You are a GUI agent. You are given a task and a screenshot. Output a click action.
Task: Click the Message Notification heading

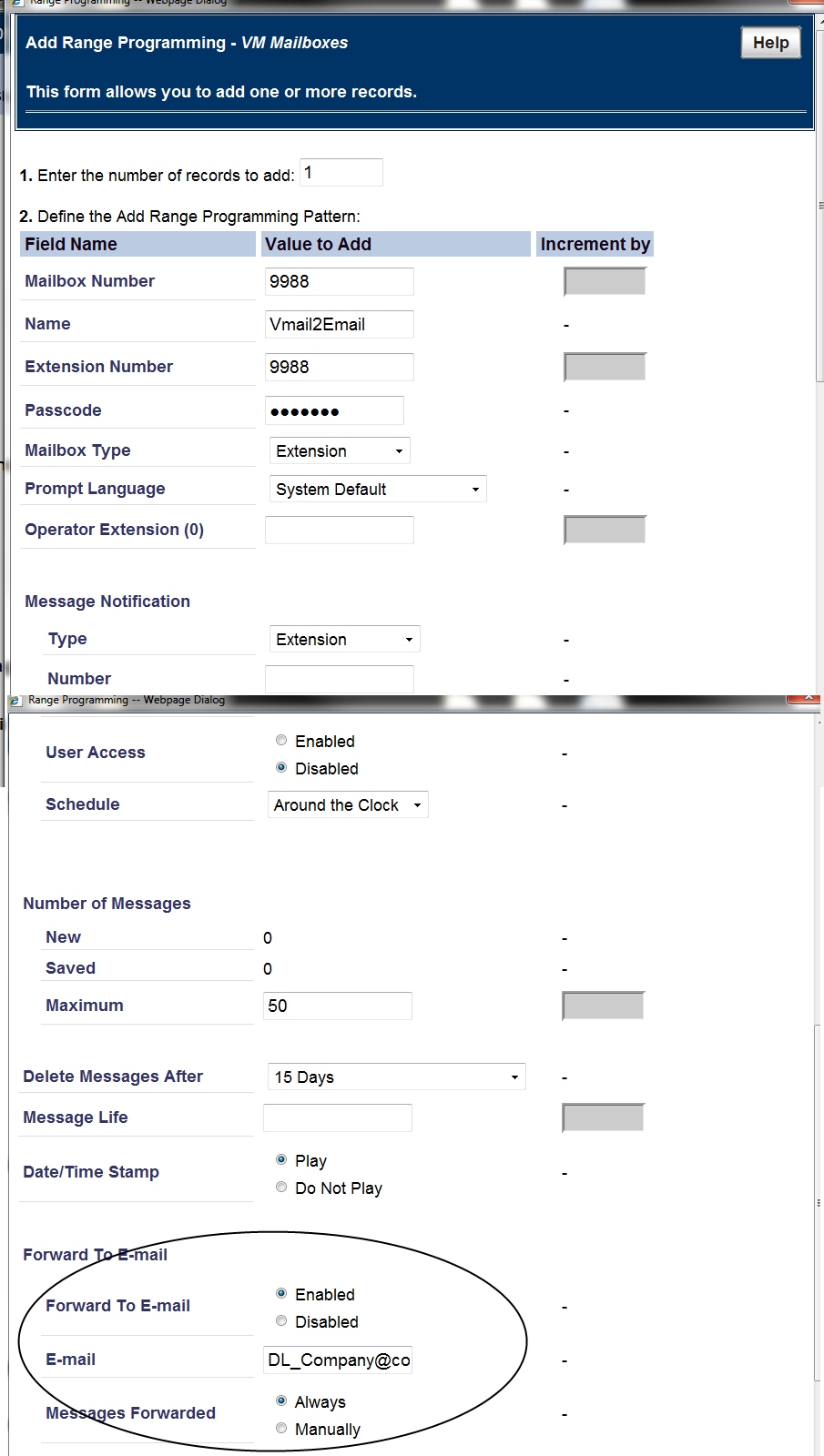coord(107,602)
